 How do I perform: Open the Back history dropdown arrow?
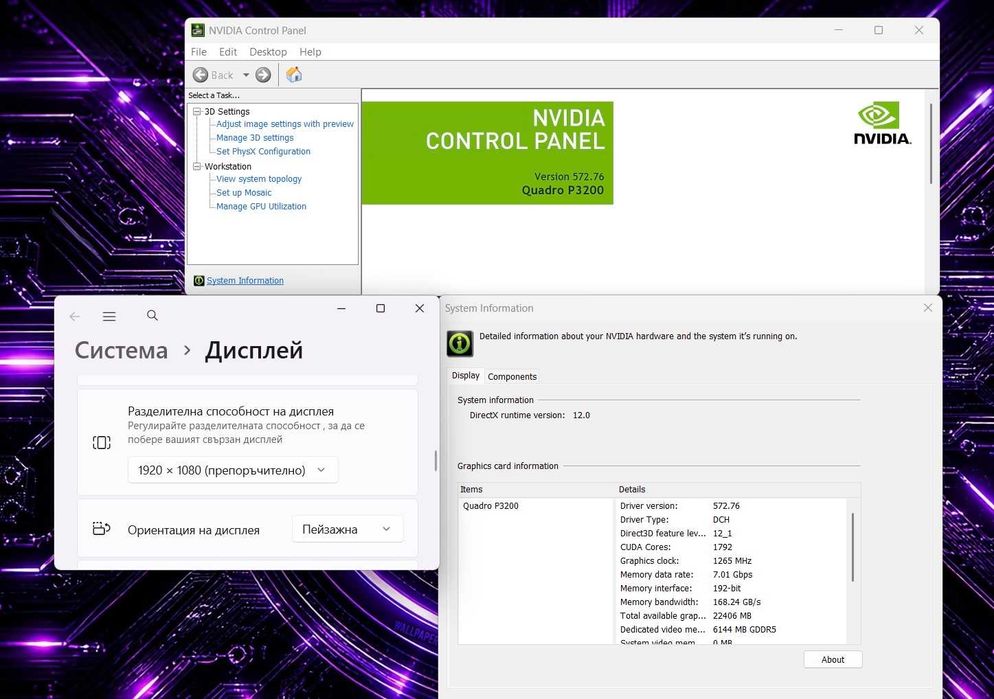(x=246, y=75)
